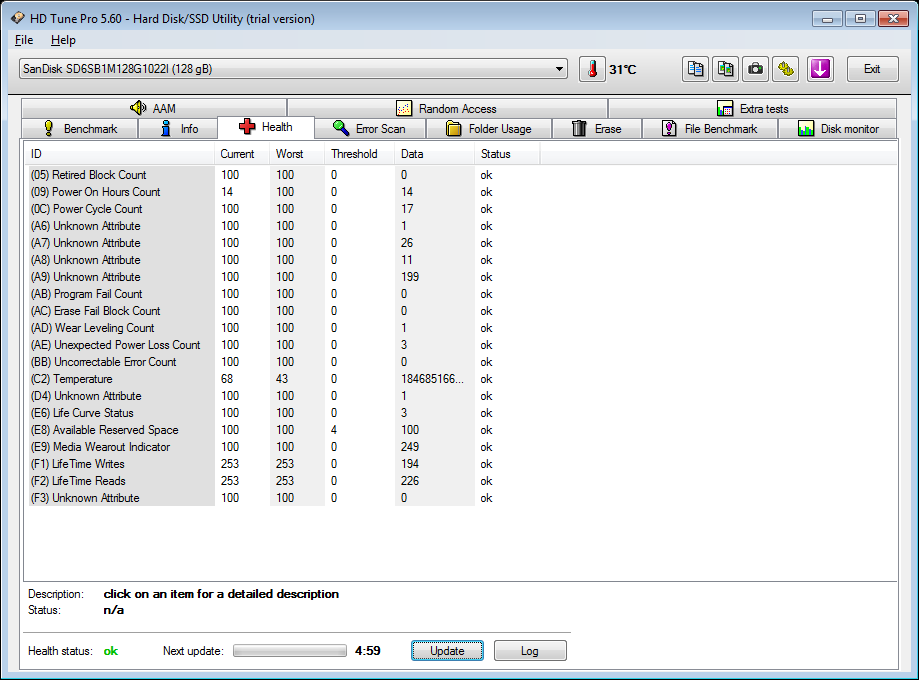This screenshot has height=680, width=919.
Task: Click the Update button
Action: pos(447,651)
